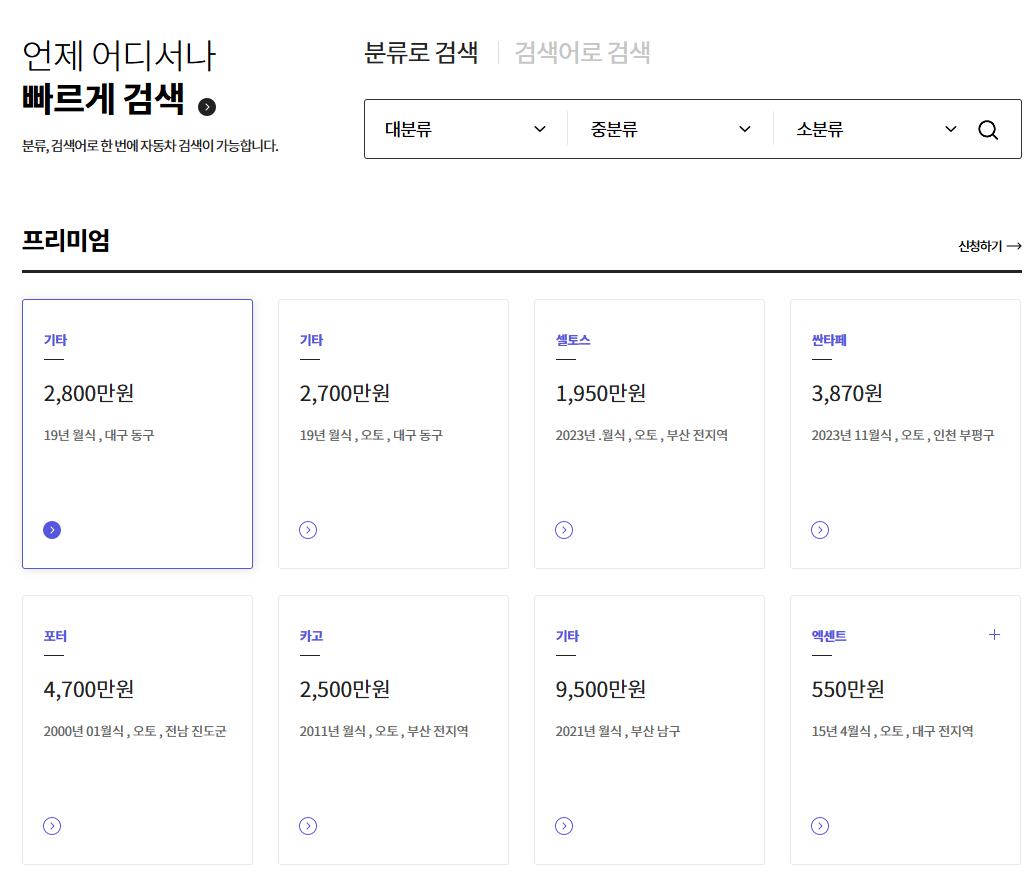Click the 싼타페 title link
Viewport: 1033px width, 881px height.
click(829, 340)
